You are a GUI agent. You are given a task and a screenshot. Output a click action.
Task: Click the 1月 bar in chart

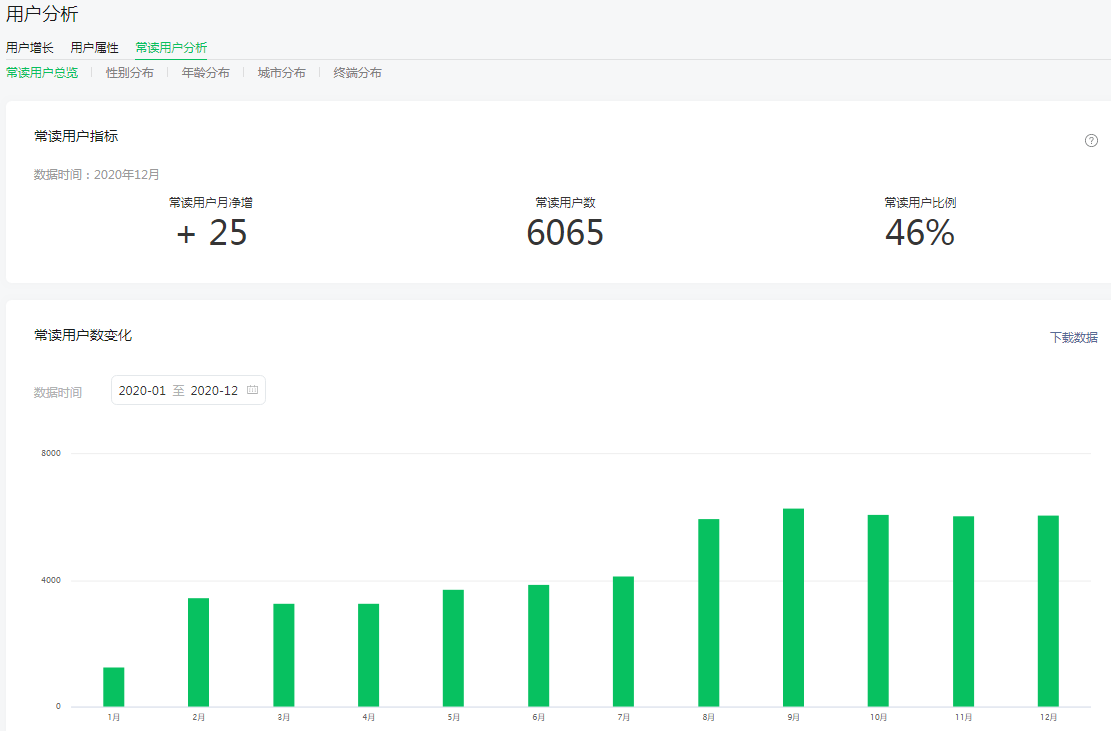tap(114, 687)
